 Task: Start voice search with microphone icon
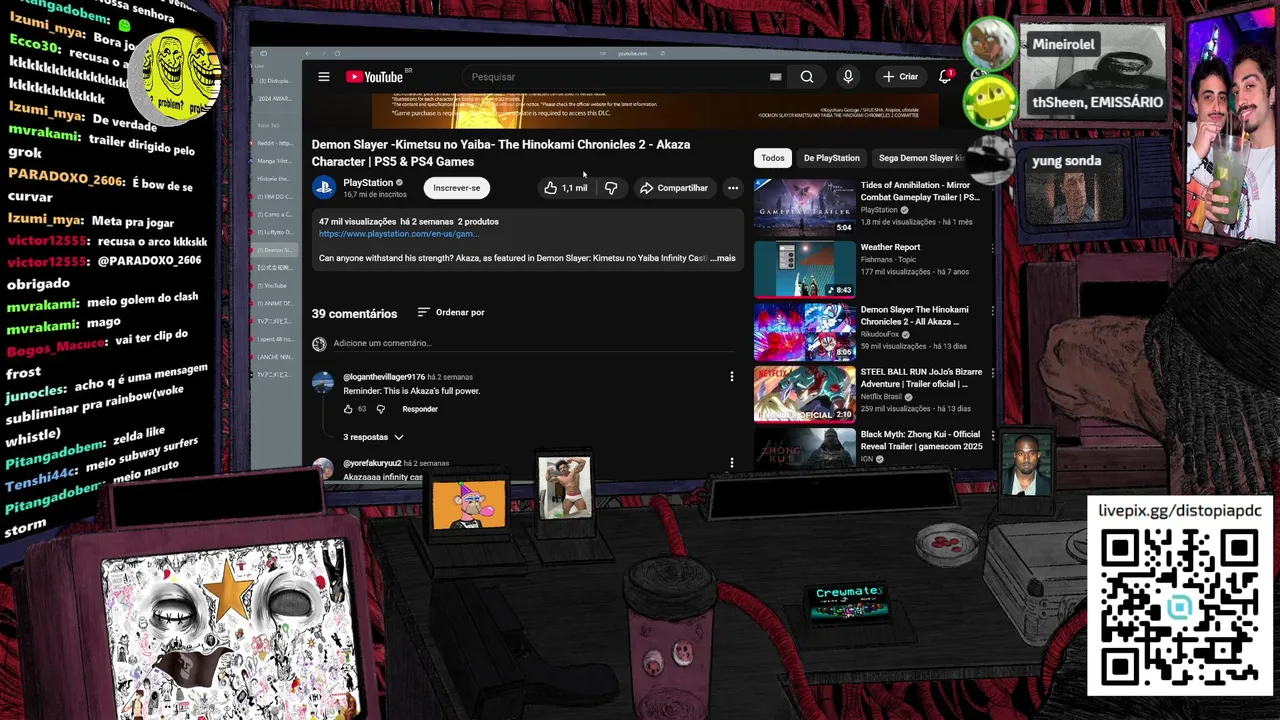(848, 77)
